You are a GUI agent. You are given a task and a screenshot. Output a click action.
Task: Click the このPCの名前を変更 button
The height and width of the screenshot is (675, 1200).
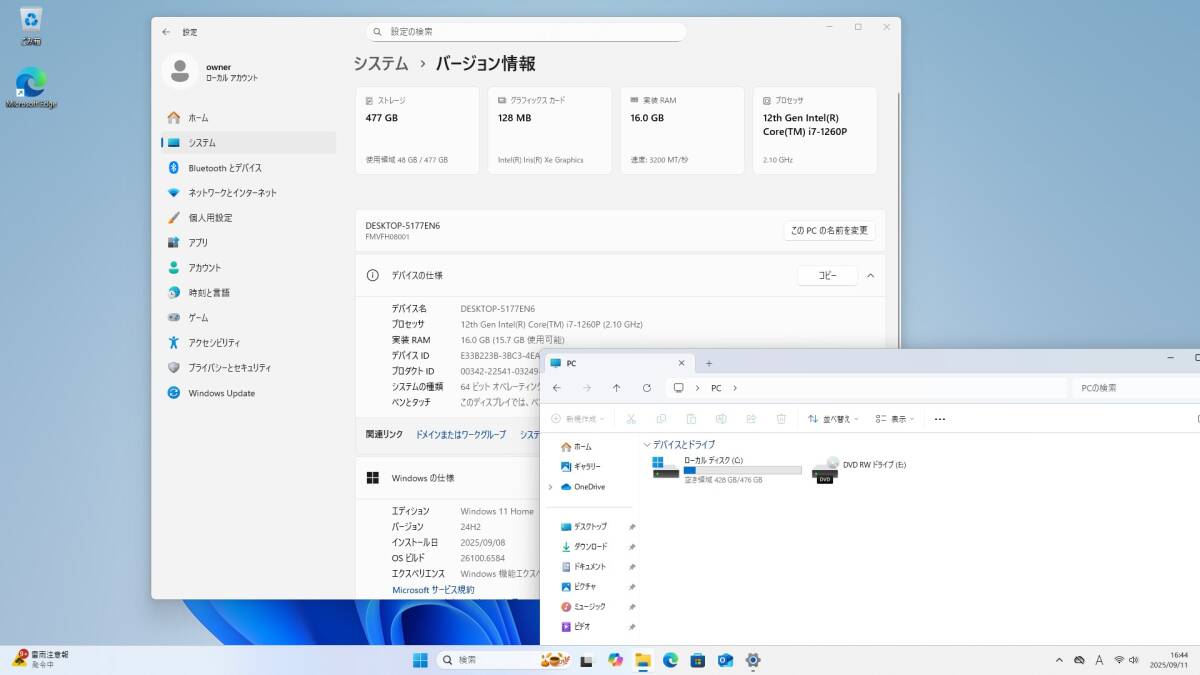pyautogui.click(x=828, y=230)
